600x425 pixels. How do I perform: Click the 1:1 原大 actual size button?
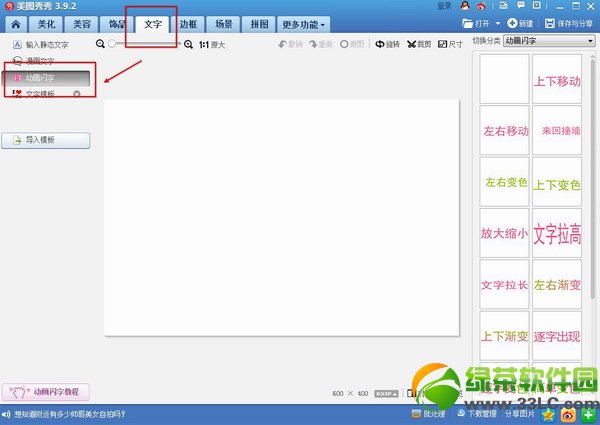(x=212, y=45)
